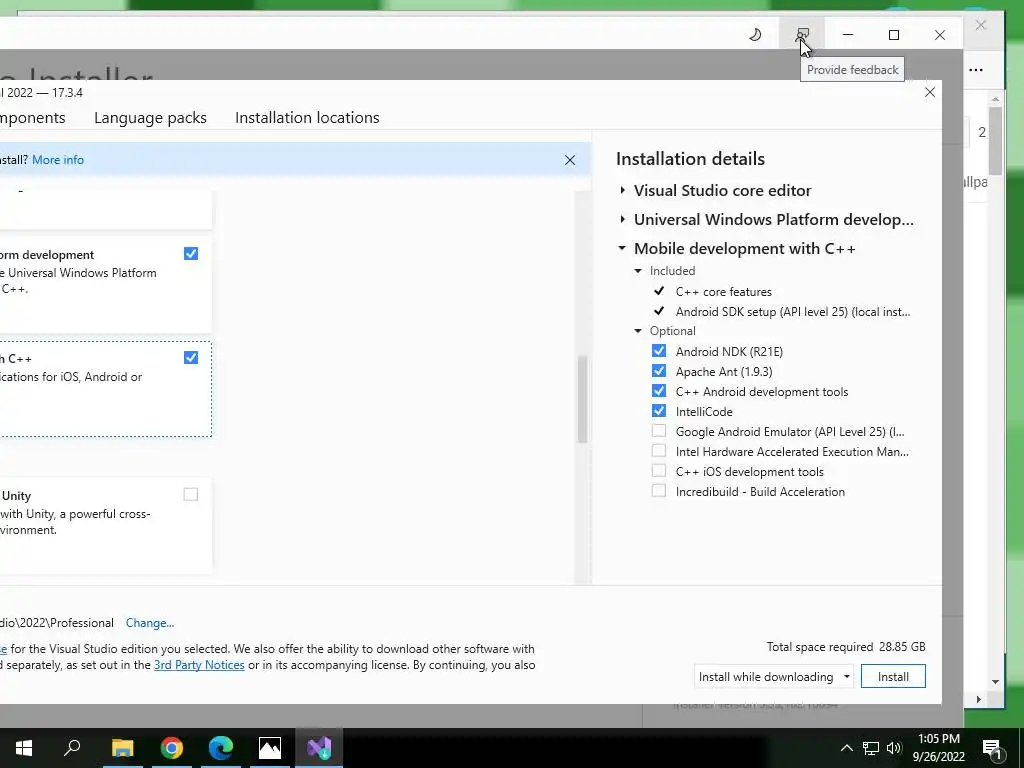Launch Microsoft Edge from the taskbar
Screen dimensions: 1024x768
[221, 748]
